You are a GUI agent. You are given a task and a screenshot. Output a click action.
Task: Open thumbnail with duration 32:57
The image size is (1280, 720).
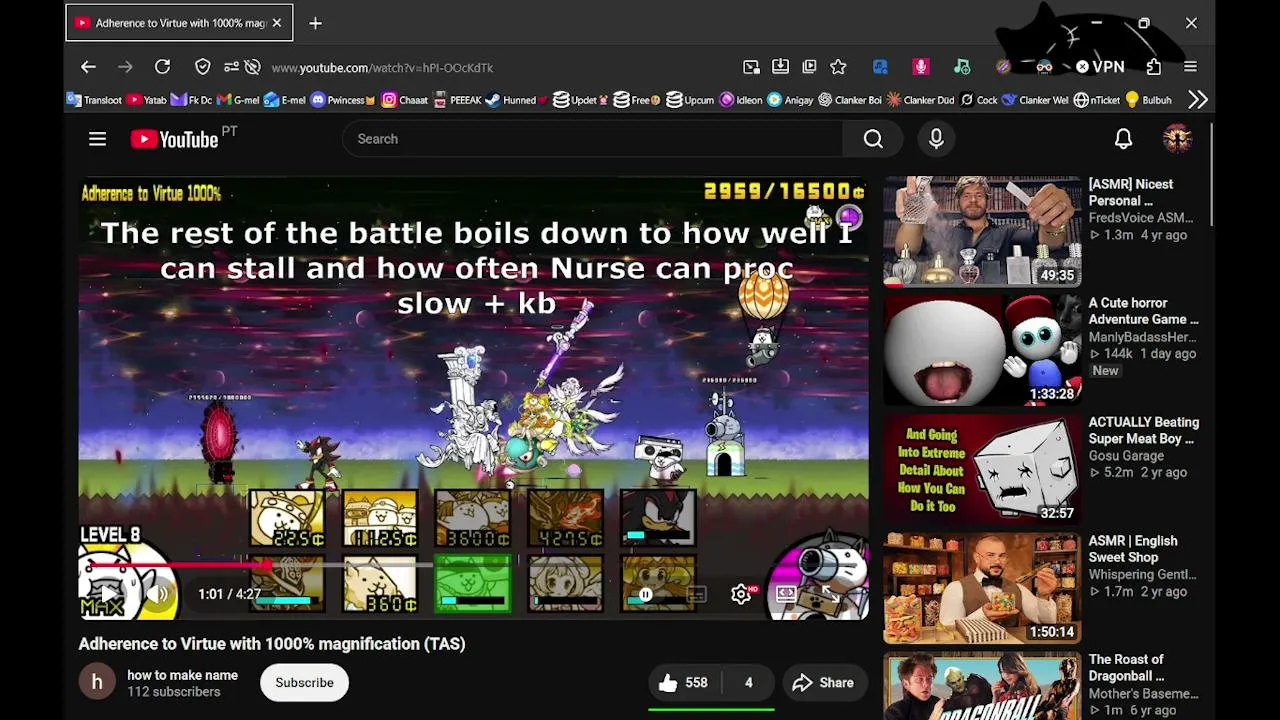coord(982,470)
